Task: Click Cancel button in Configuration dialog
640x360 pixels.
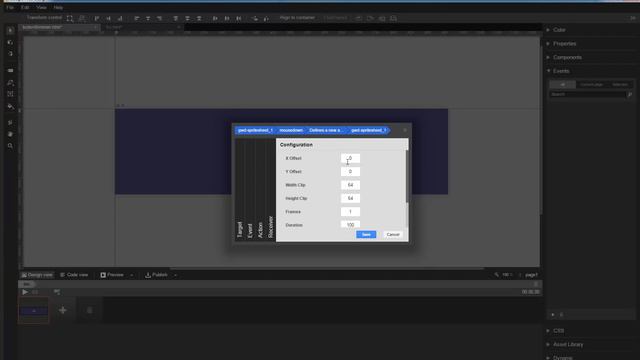Action: pos(393,235)
